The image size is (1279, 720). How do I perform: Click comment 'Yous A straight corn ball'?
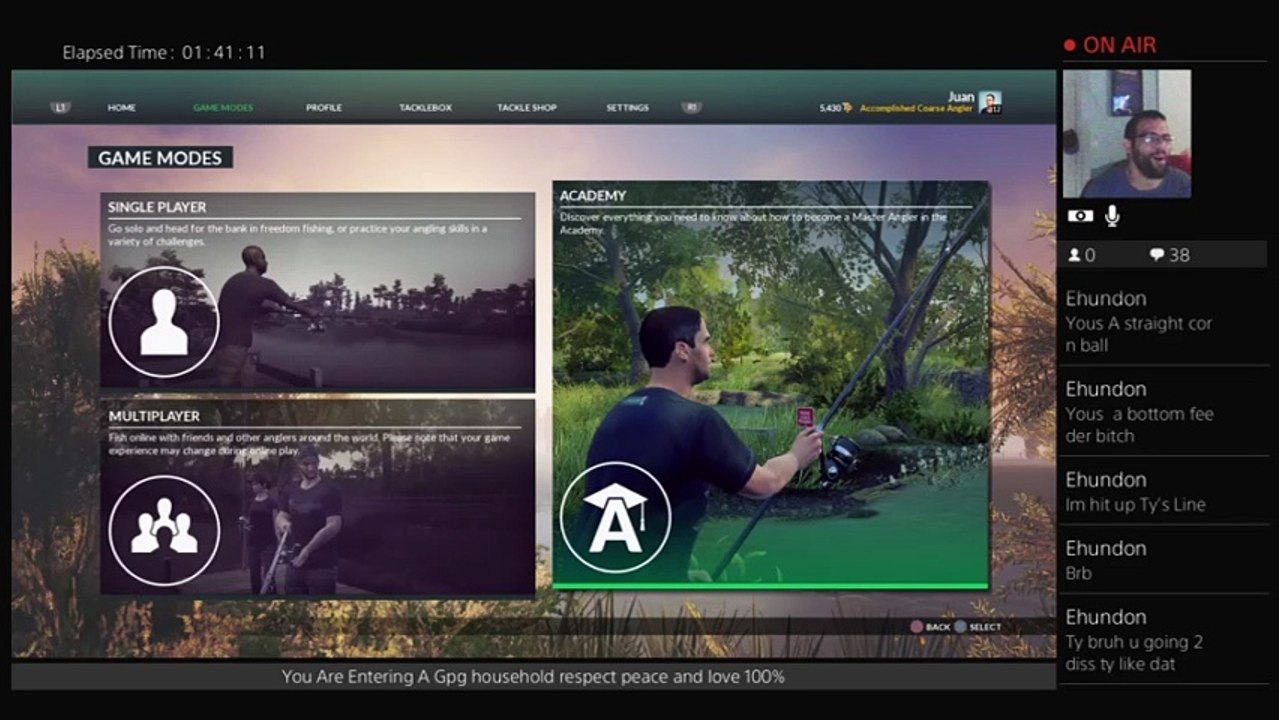1139,334
